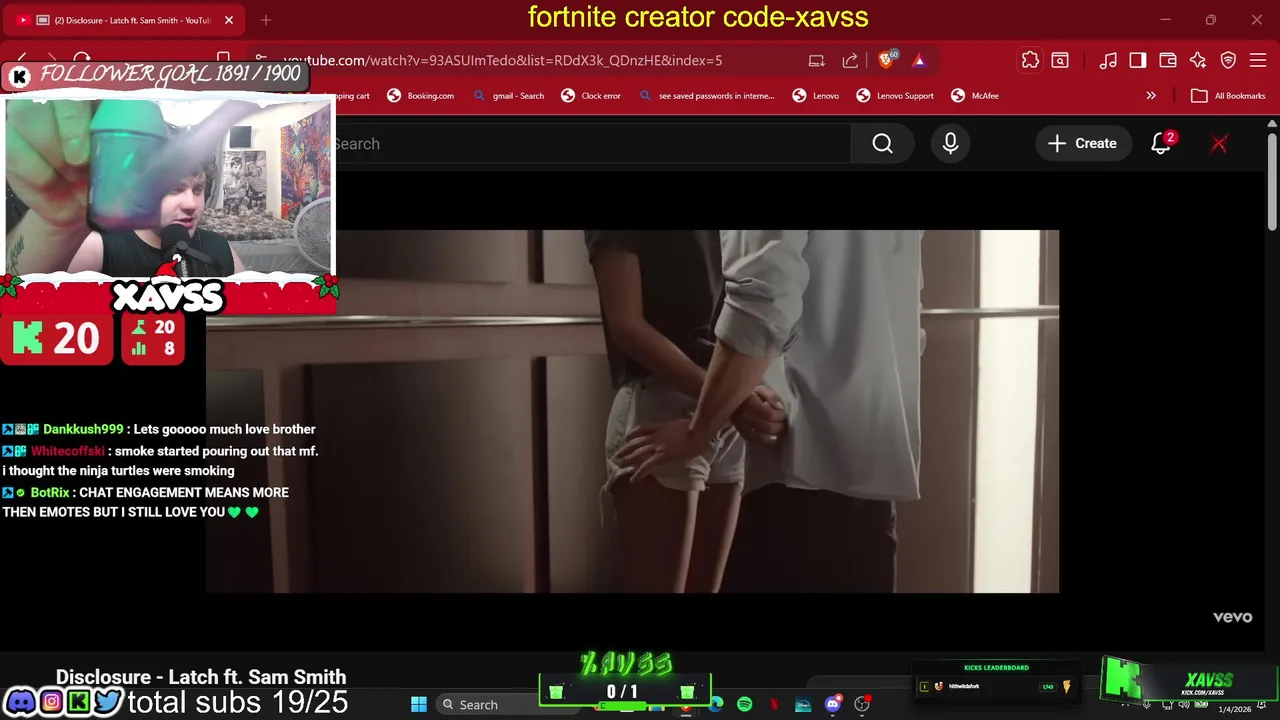Image resolution: width=1280 pixels, height=720 pixels.
Task: Click the share page arrow icon
Action: point(850,60)
